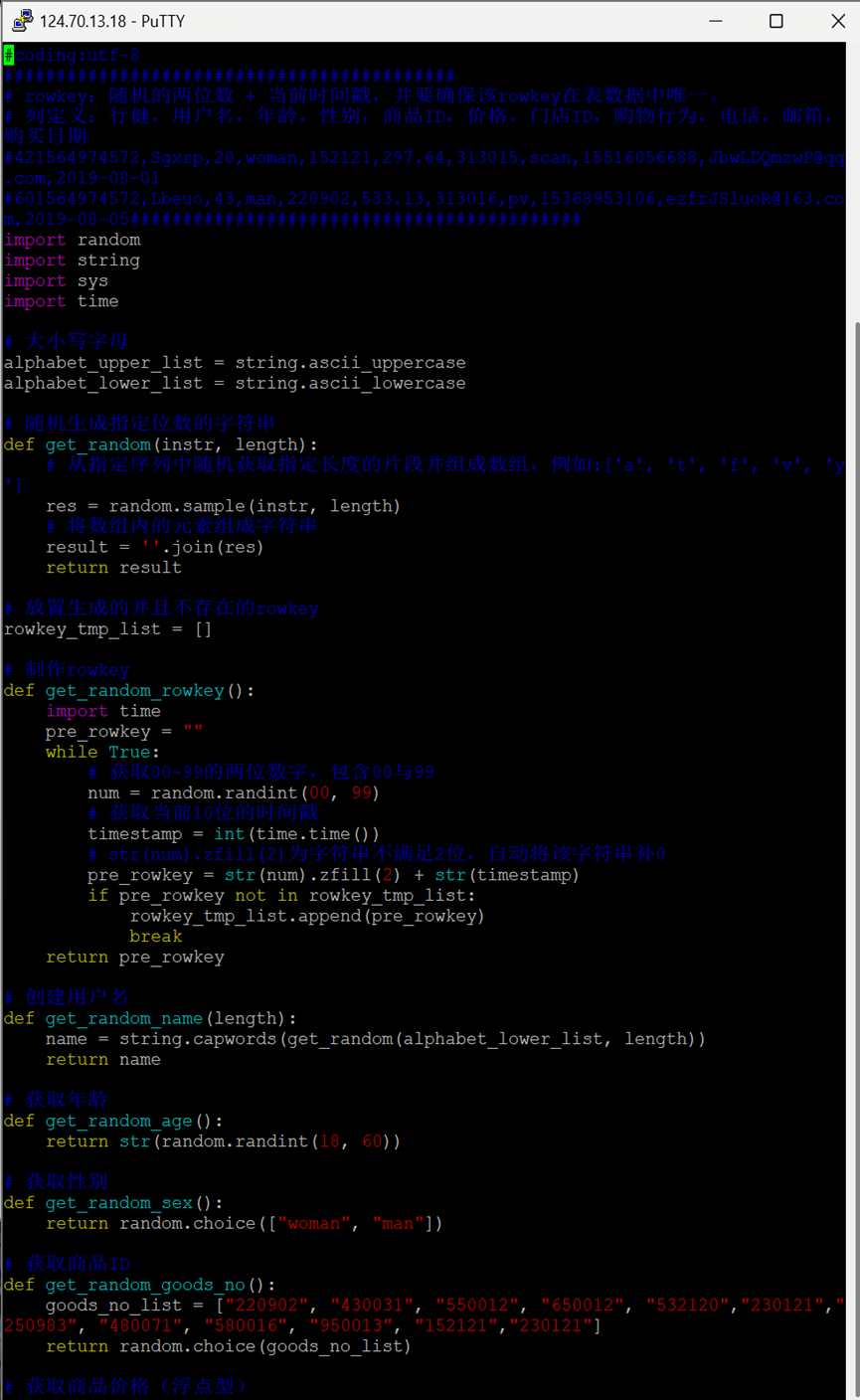Click 'def get_random(instr, length):' line
The height and width of the screenshot is (1400, 860).
pos(161,444)
